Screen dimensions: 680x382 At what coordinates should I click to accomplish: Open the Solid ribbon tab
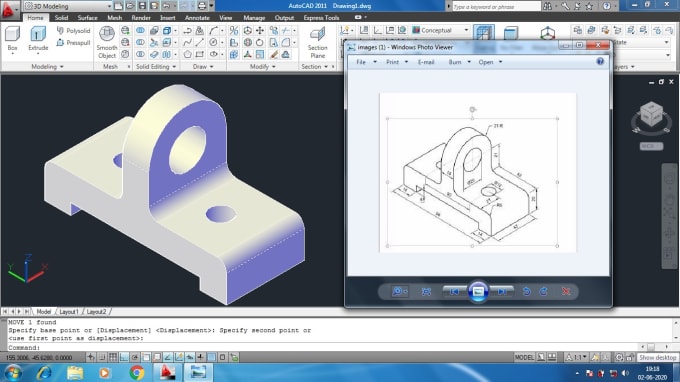(x=61, y=18)
